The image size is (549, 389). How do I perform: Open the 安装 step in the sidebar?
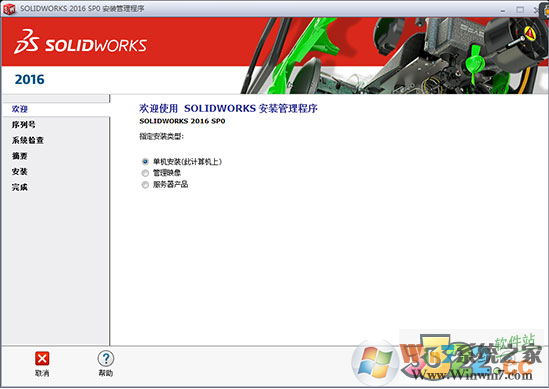(20, 172)
